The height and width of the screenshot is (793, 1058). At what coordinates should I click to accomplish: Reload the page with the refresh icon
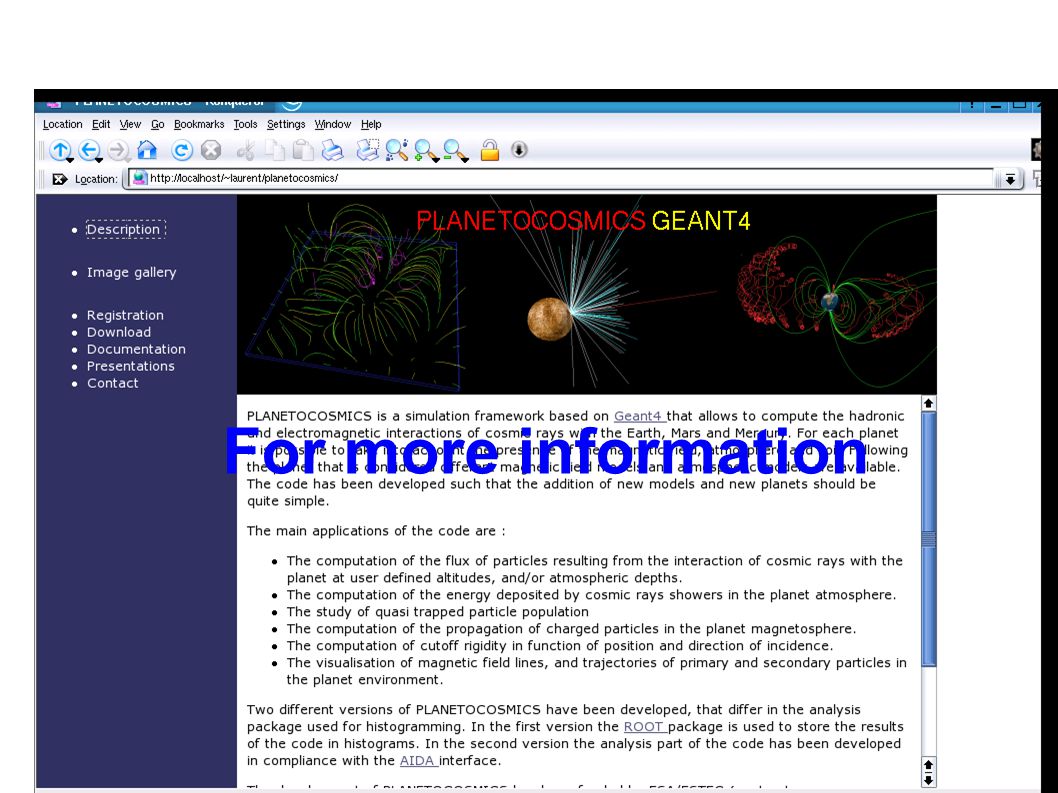point(182,150)
